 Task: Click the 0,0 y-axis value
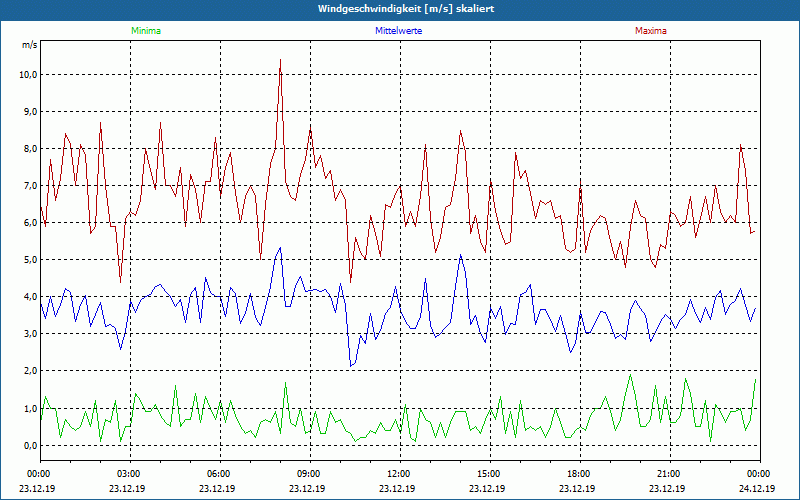(x=30, y=445)
